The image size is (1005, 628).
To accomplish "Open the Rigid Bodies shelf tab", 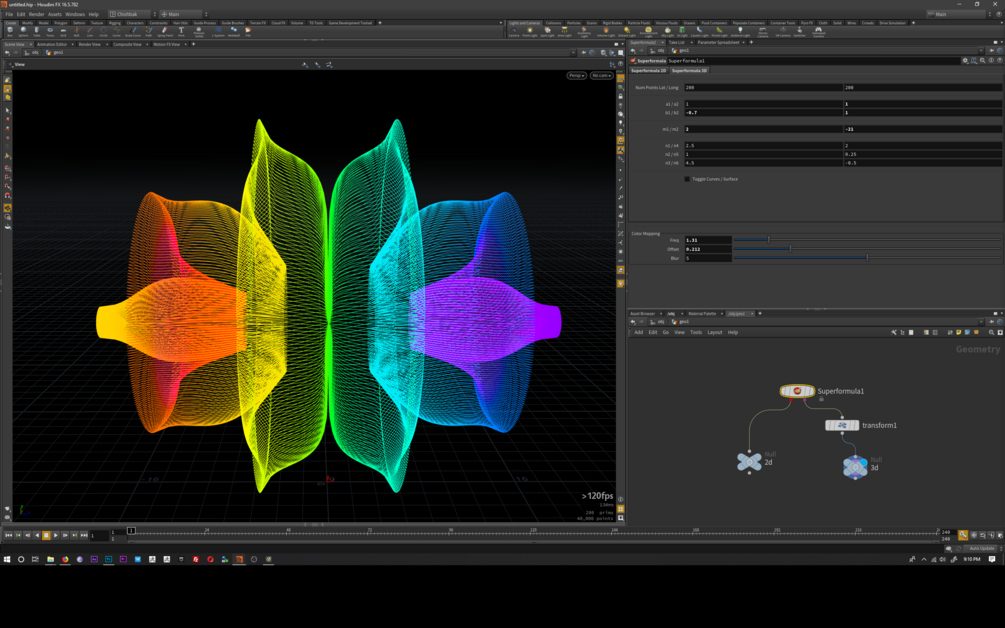I will 612,22.
